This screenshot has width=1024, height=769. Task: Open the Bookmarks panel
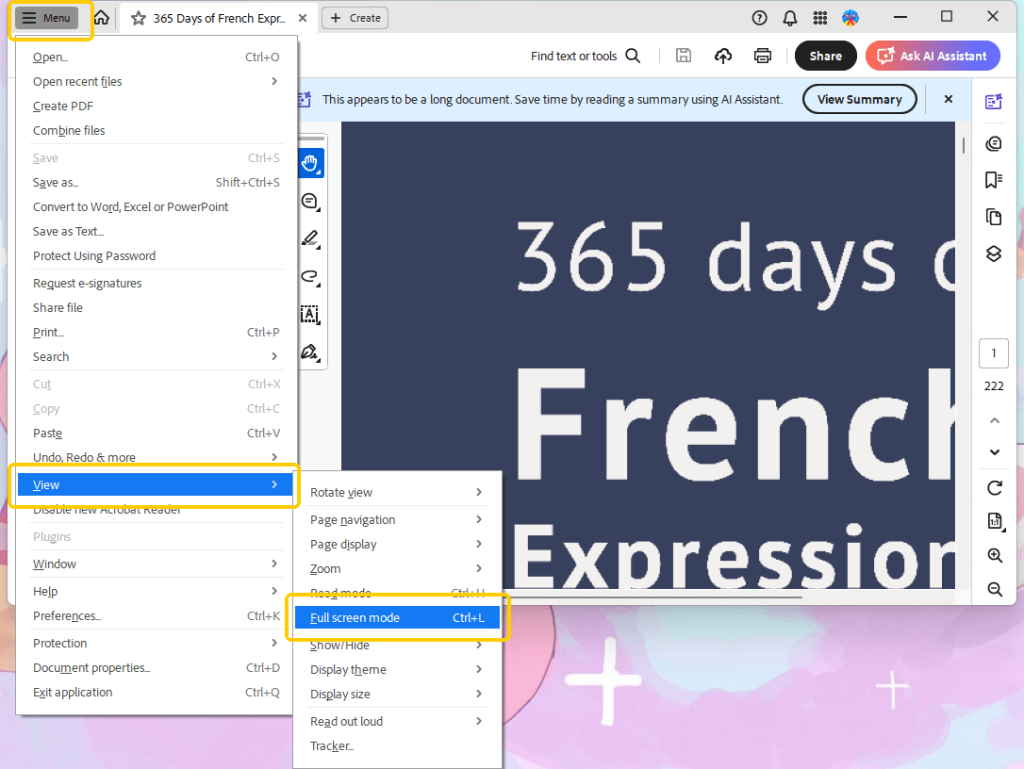click(x=994, y=180)
